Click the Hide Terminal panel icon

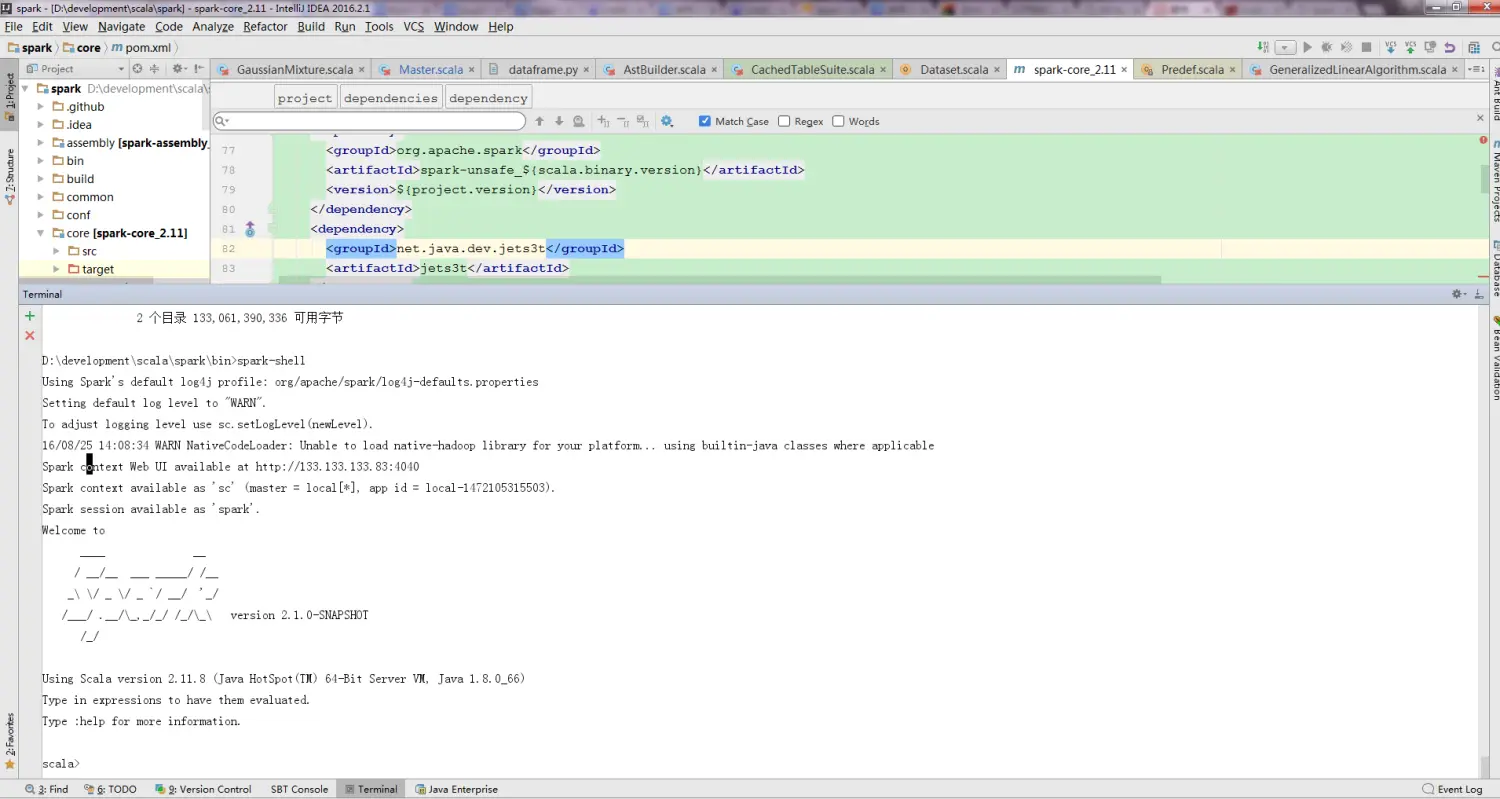[x=1479, y=294]
